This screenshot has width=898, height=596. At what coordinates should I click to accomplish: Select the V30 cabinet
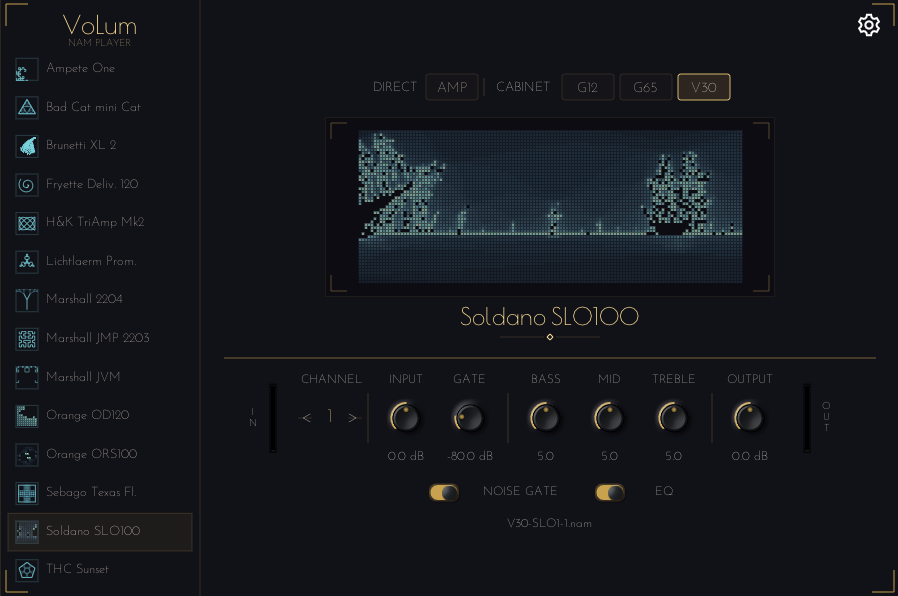pyautogui.click(x=703, y=87)
